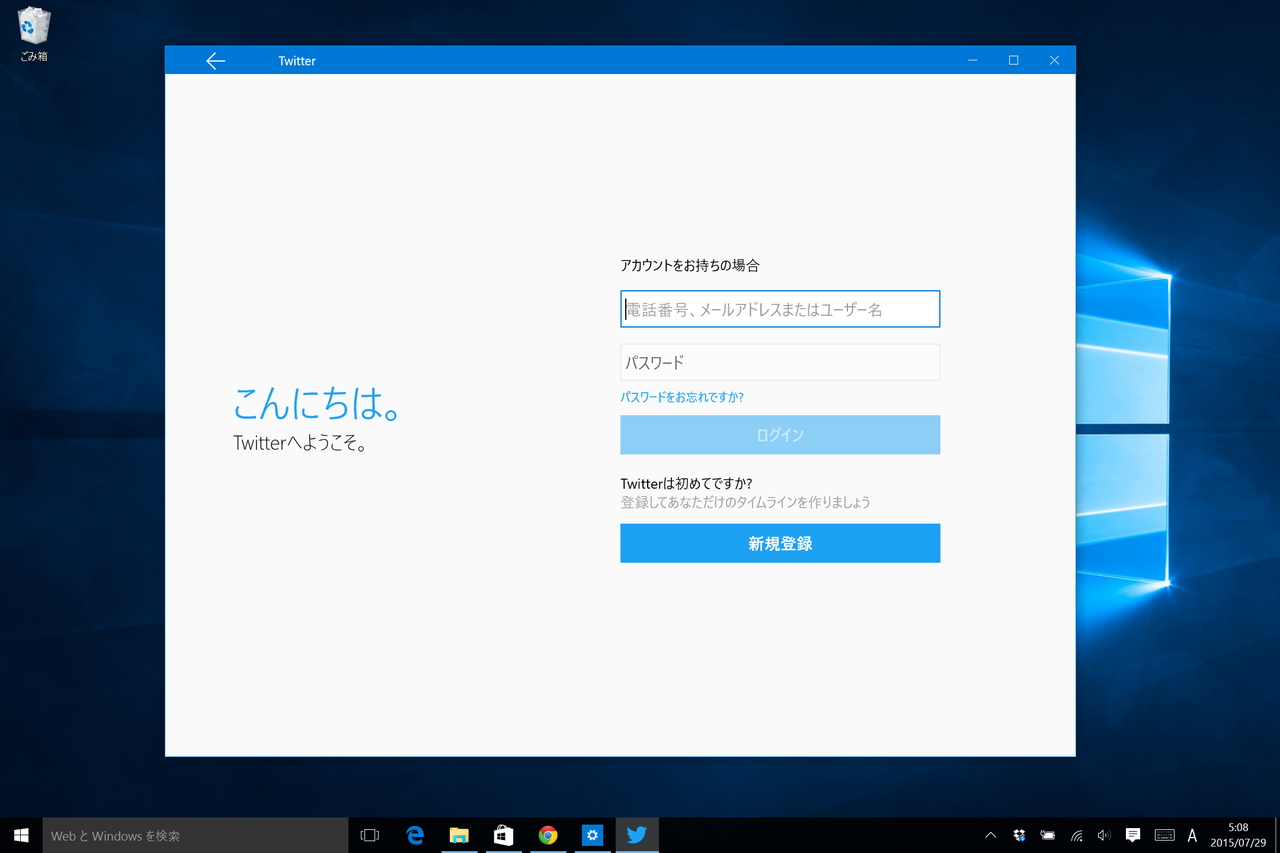Open Action Center from the system tray

(x=1132, y=835)
